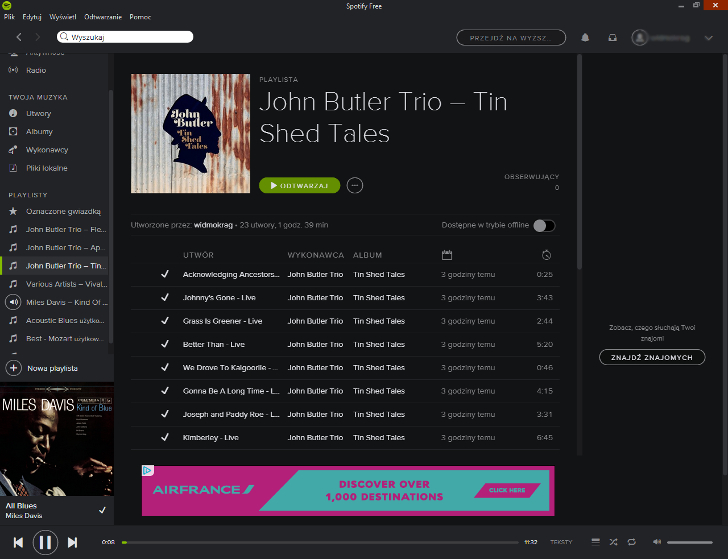
Task: Sort by UTWÓR column header
Action: [x=198, y=255]
